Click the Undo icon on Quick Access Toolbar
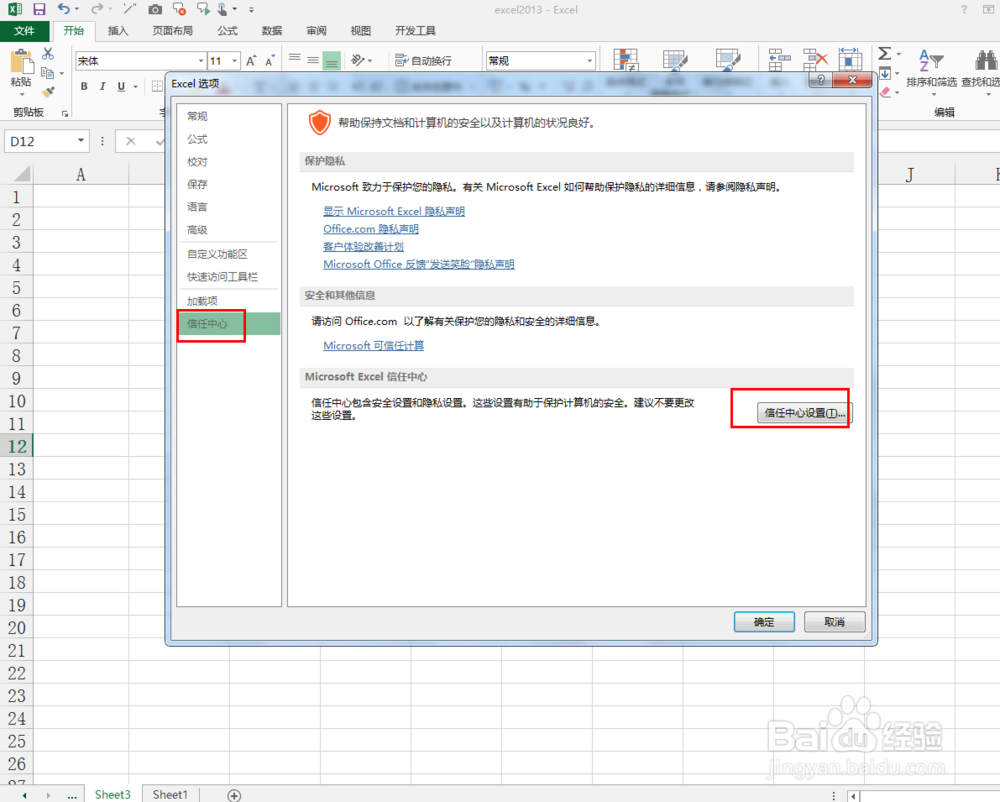This screenshot has width=1000, height=802. coord(62,9)
